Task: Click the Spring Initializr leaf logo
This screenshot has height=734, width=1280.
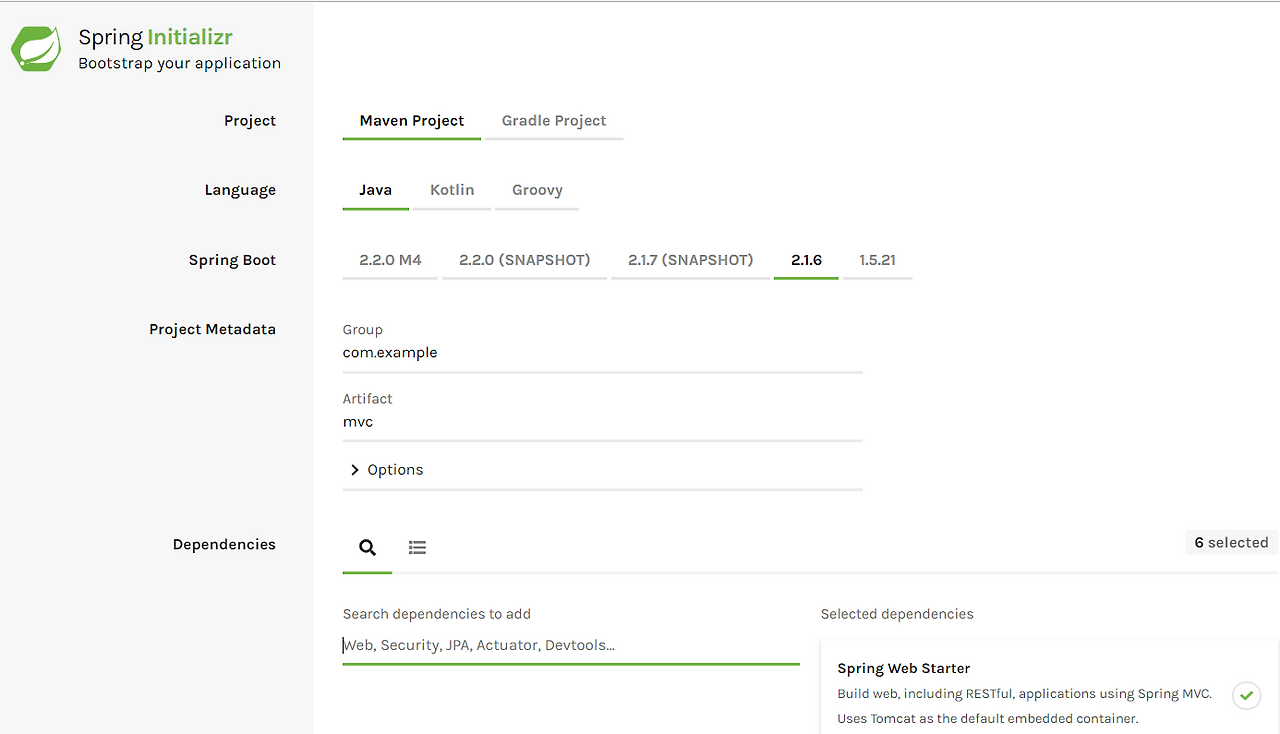Action: click(36, 49)
